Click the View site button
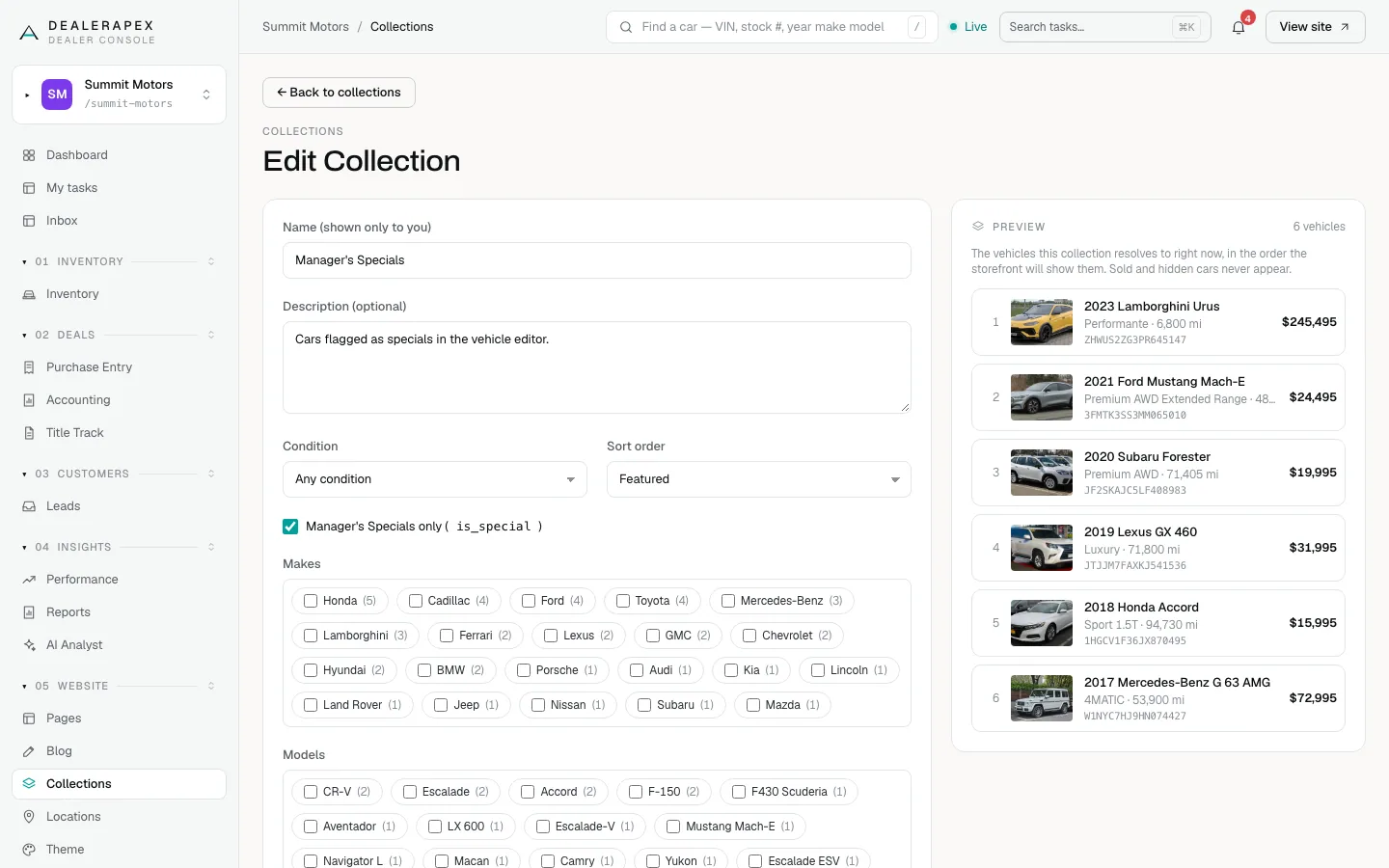The image size is (1389, 868). [1315, 27]
